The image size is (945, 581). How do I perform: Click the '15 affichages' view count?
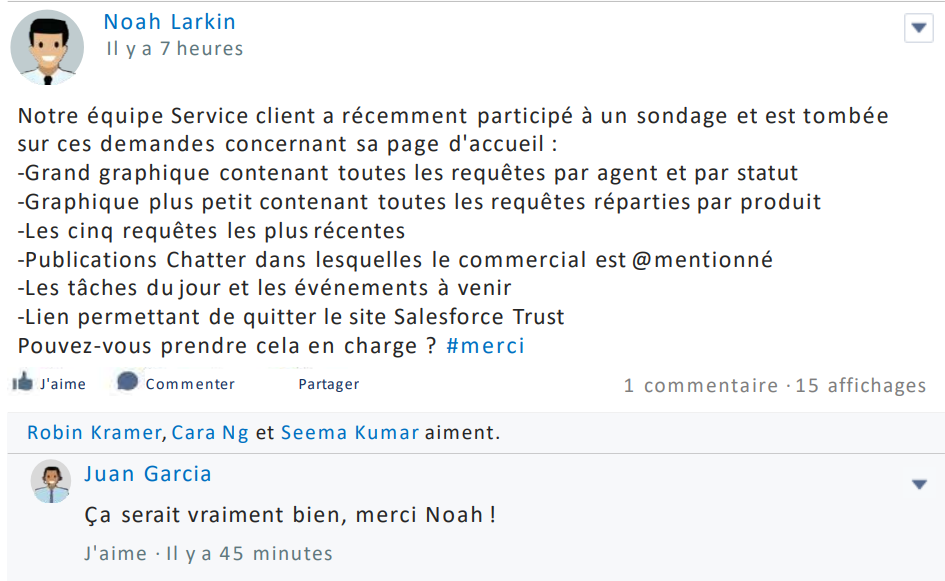tap(860, 385)
